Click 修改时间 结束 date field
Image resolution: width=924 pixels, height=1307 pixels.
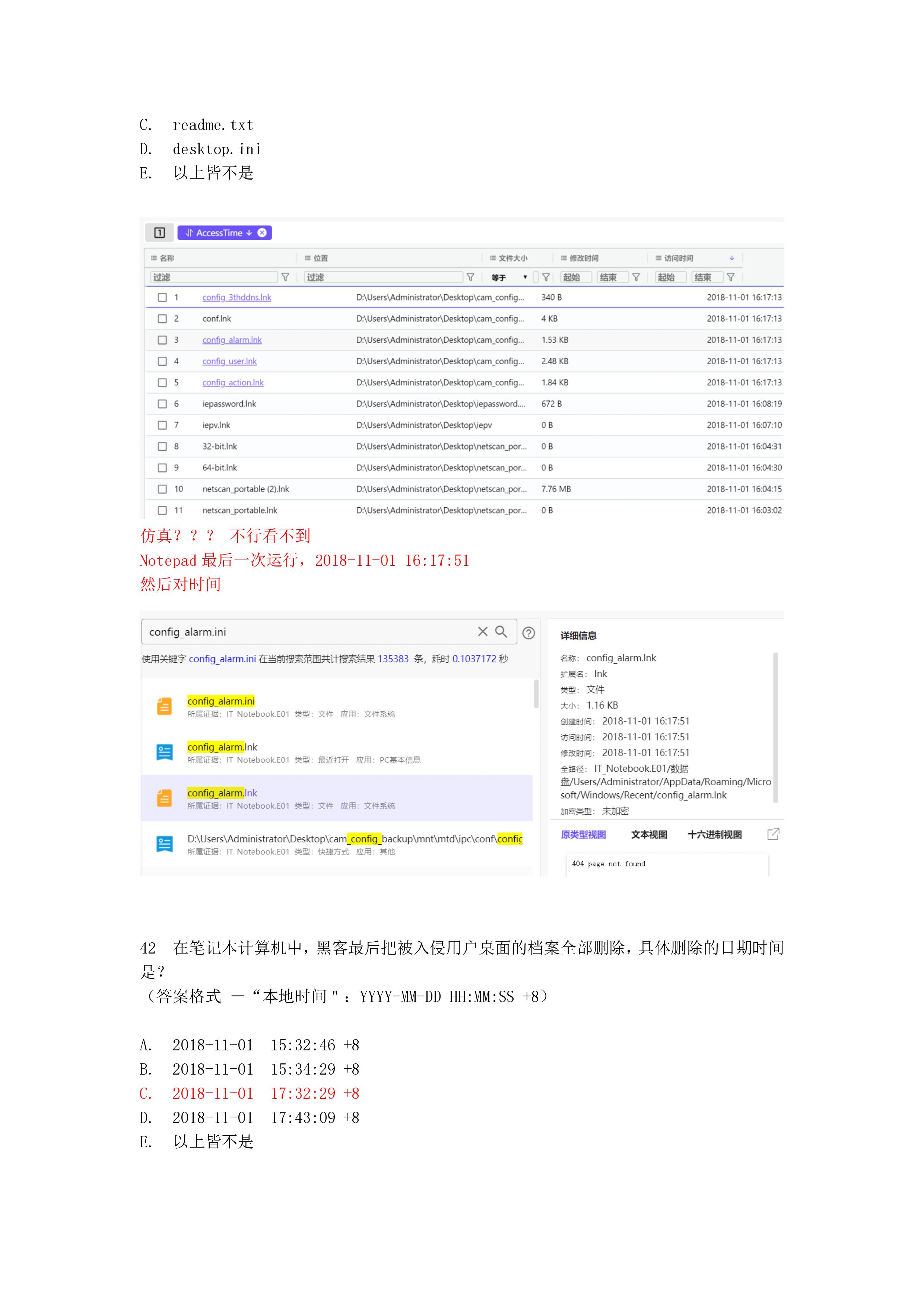pos(613,277)
